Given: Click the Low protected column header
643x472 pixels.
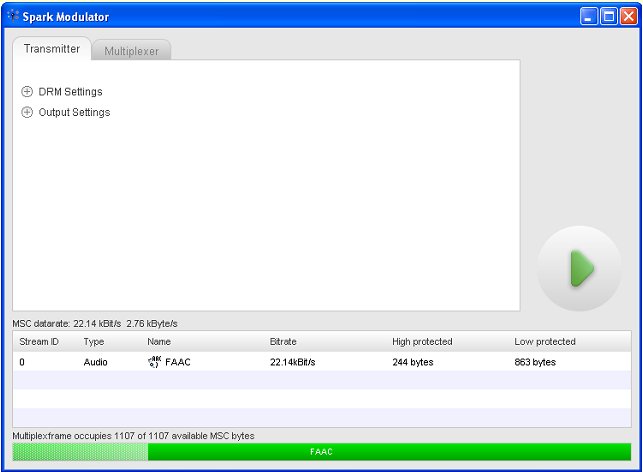Looking at the screenshot, I should (x=545, y=342).
